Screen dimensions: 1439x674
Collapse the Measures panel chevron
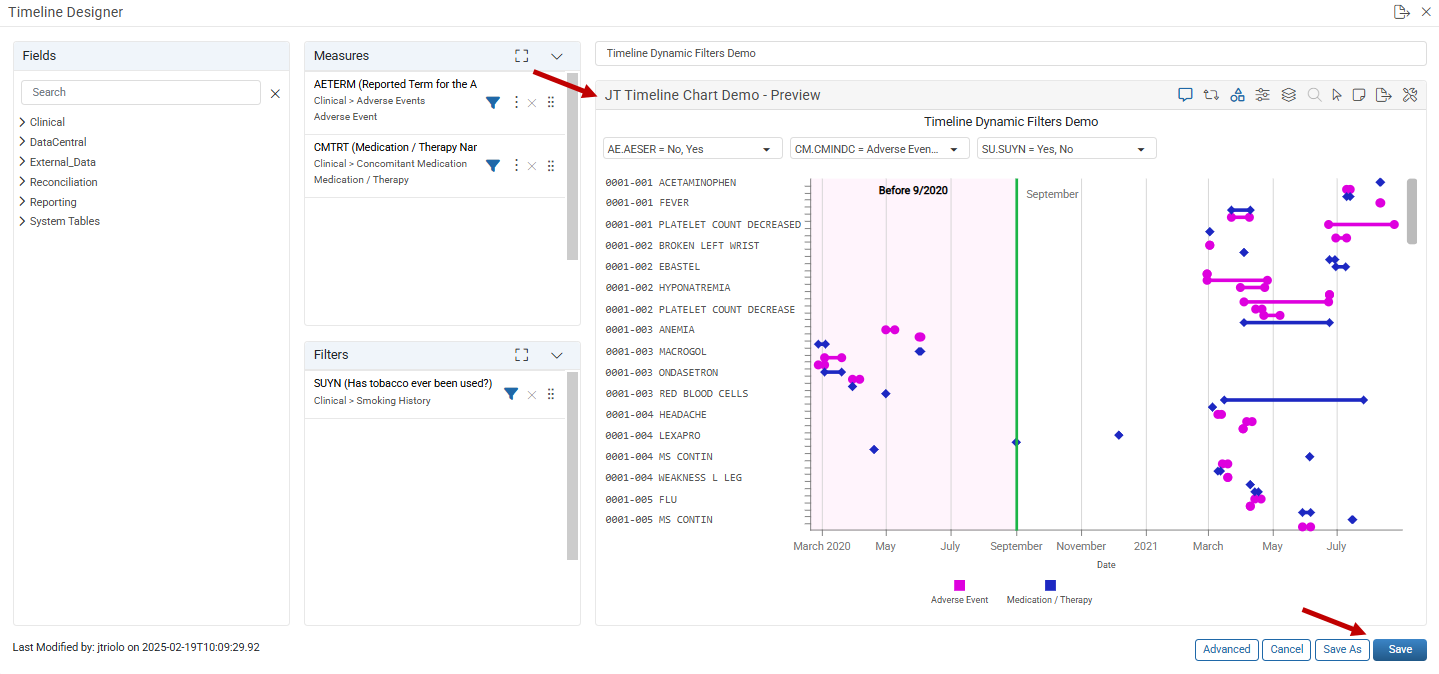click(557, 56)
